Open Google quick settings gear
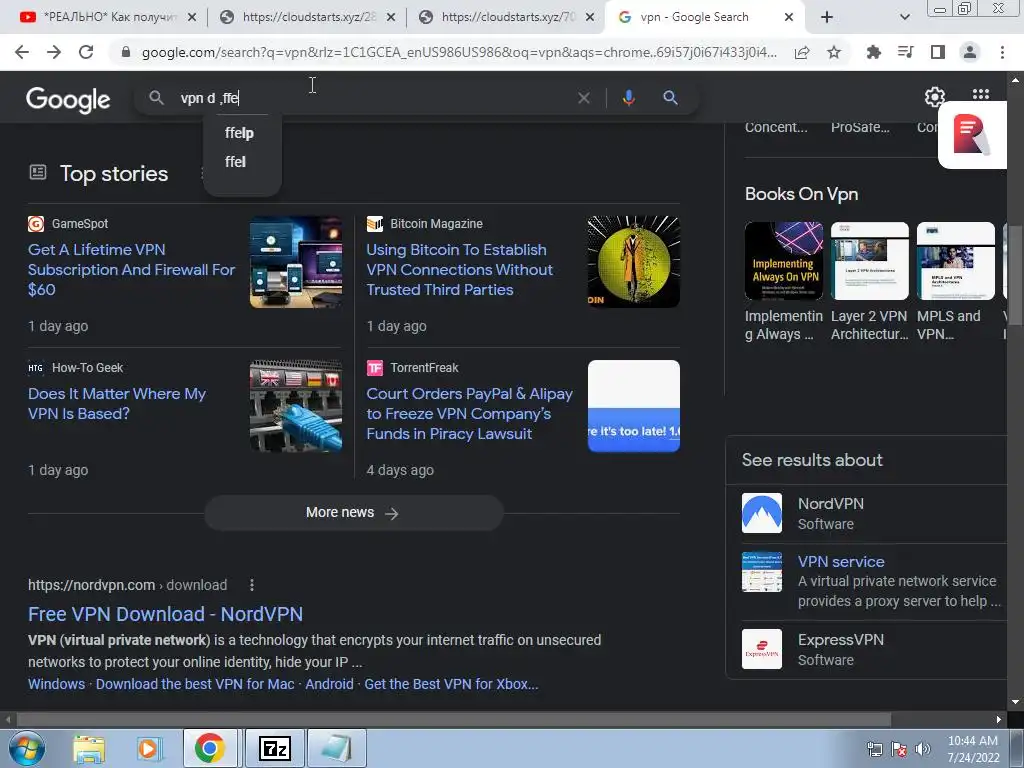Screen dimensions: 1024x768 (x=935, y=97)
